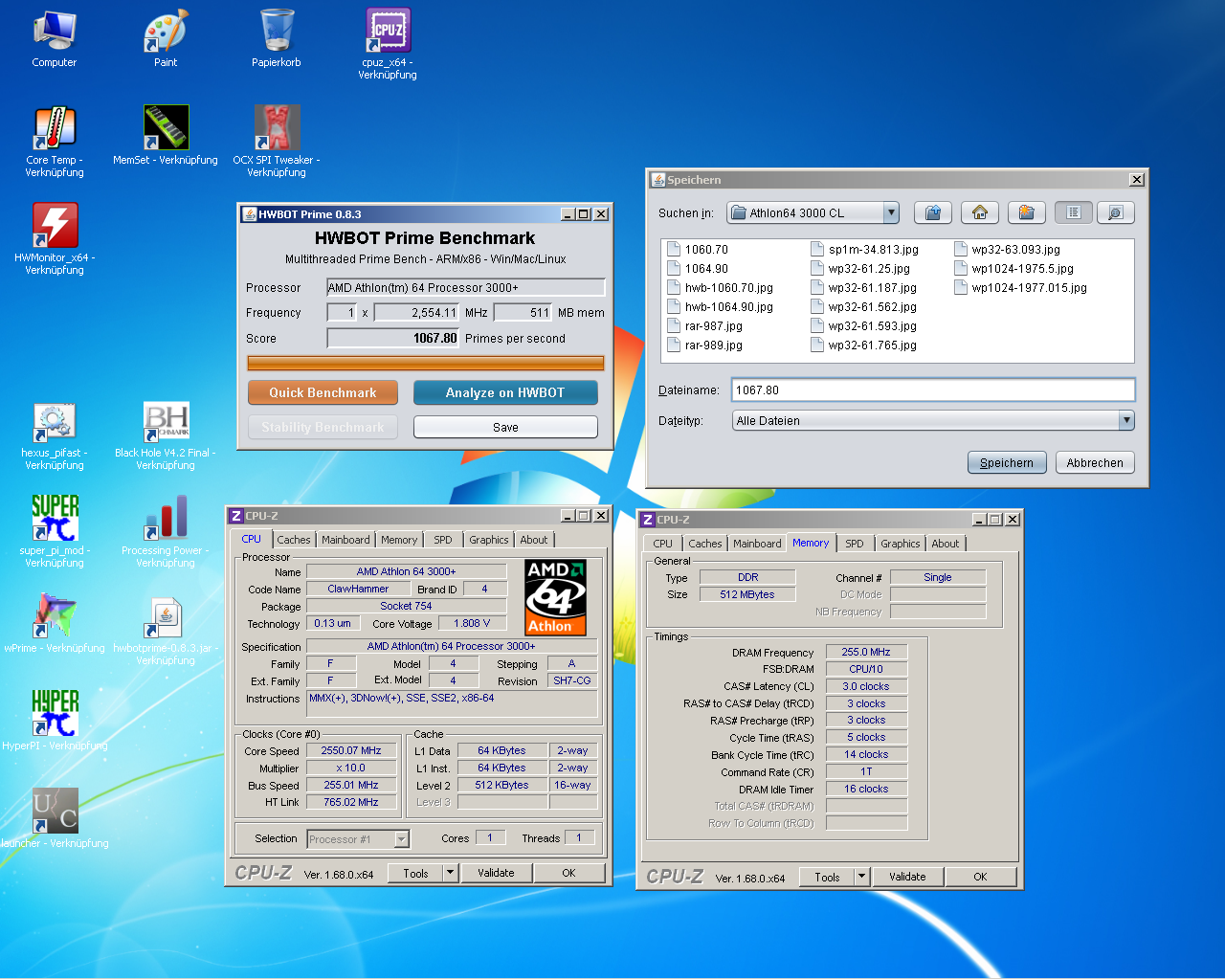
Task: Open the Processing Power shortcut
Action: point(166,531)
